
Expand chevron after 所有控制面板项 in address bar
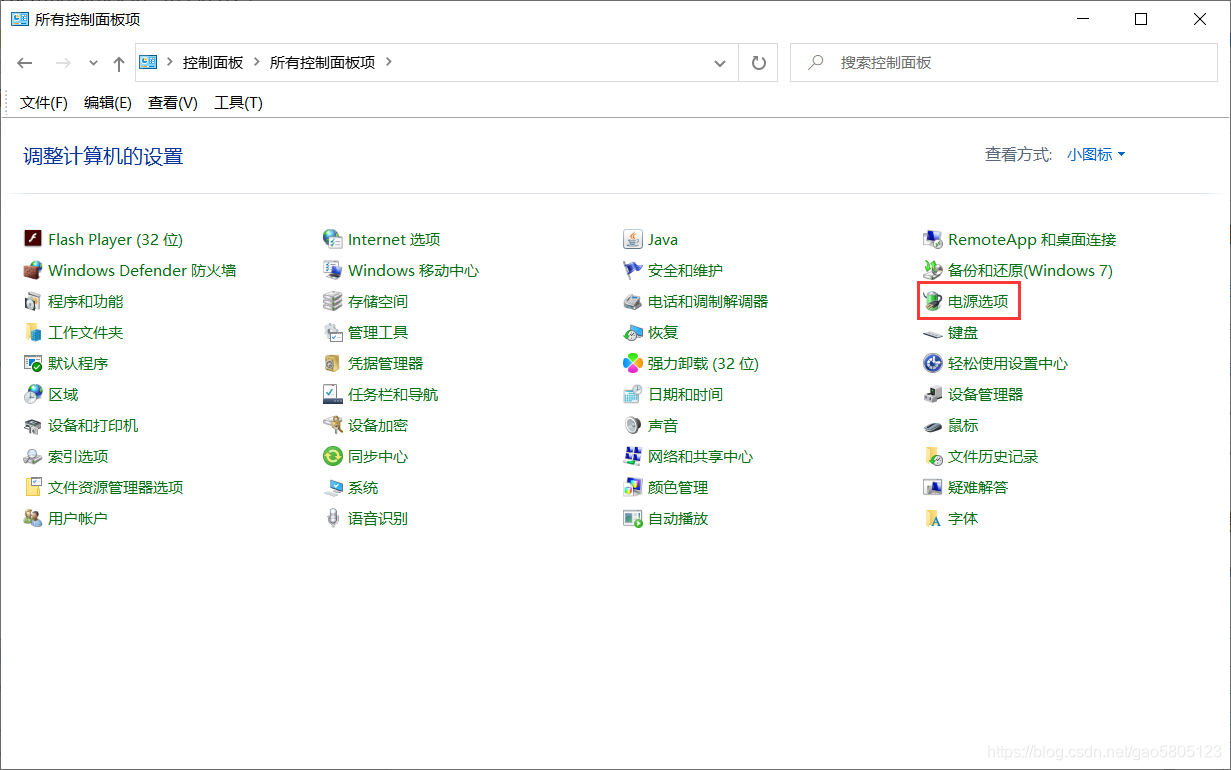pyautogui.click(x=388, y=62)
